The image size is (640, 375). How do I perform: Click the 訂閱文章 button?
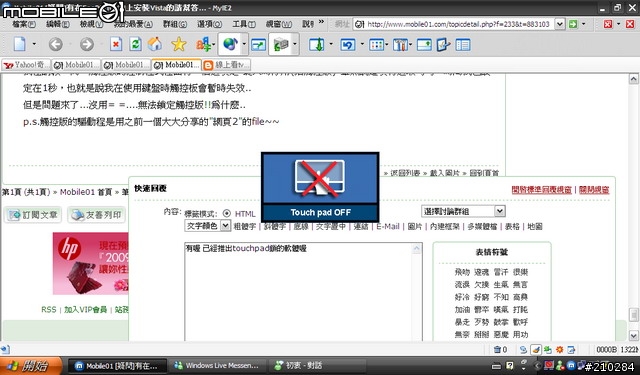coord(33,215)
